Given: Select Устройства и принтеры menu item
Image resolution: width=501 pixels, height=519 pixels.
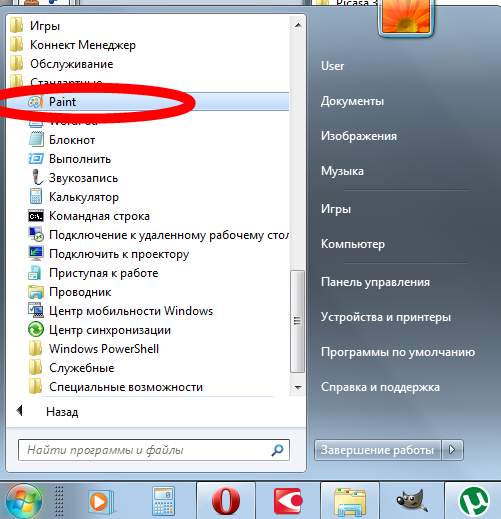Looking at the screenshot, I should point(386,317).
